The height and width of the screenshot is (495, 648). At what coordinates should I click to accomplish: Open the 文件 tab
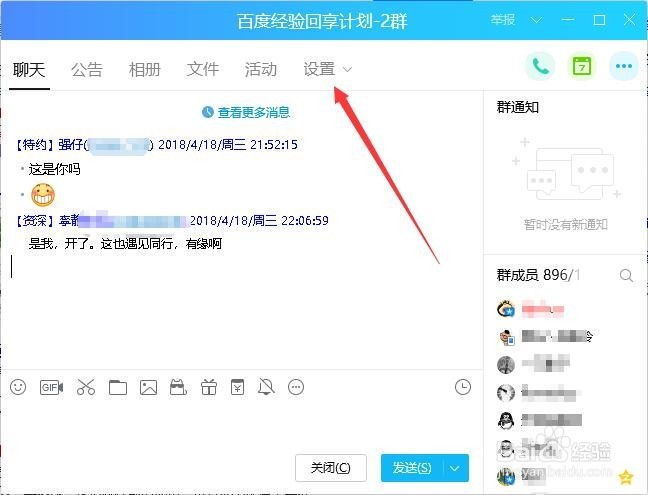tap(202, 69)
